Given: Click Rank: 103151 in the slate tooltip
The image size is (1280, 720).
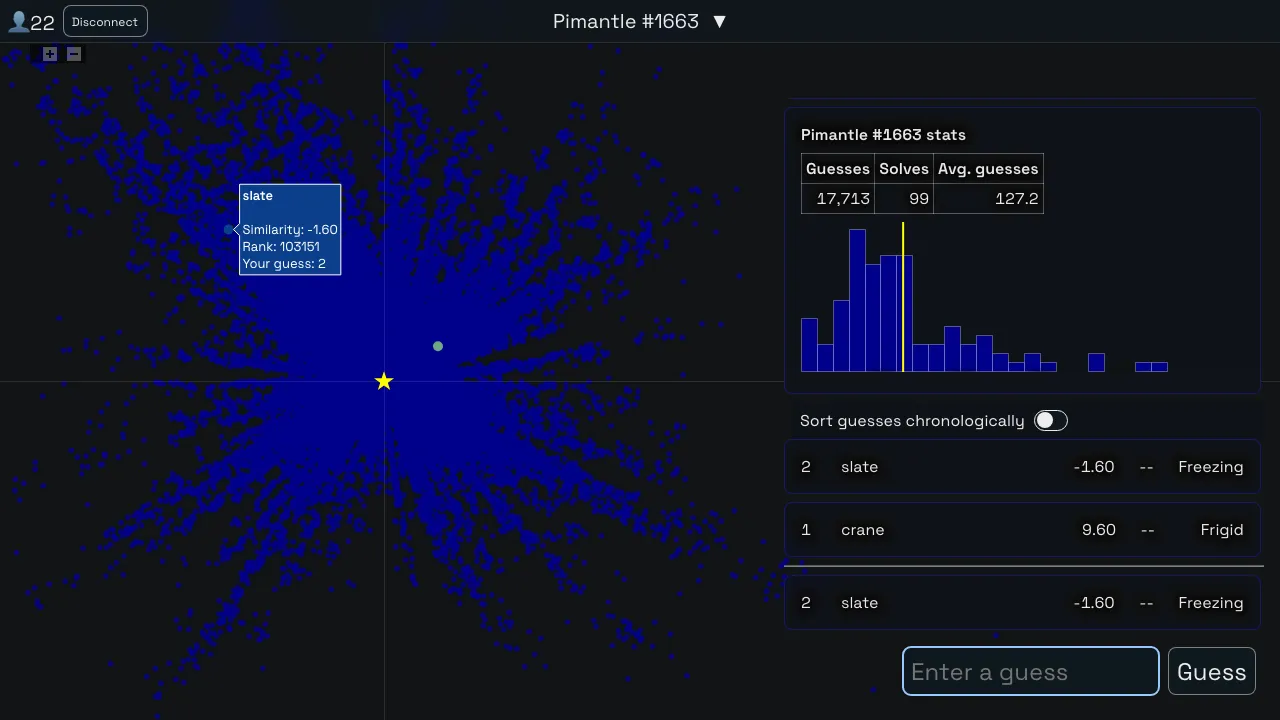Looking at the screenshot, I should pyautogui.click(x=281, y=247).
